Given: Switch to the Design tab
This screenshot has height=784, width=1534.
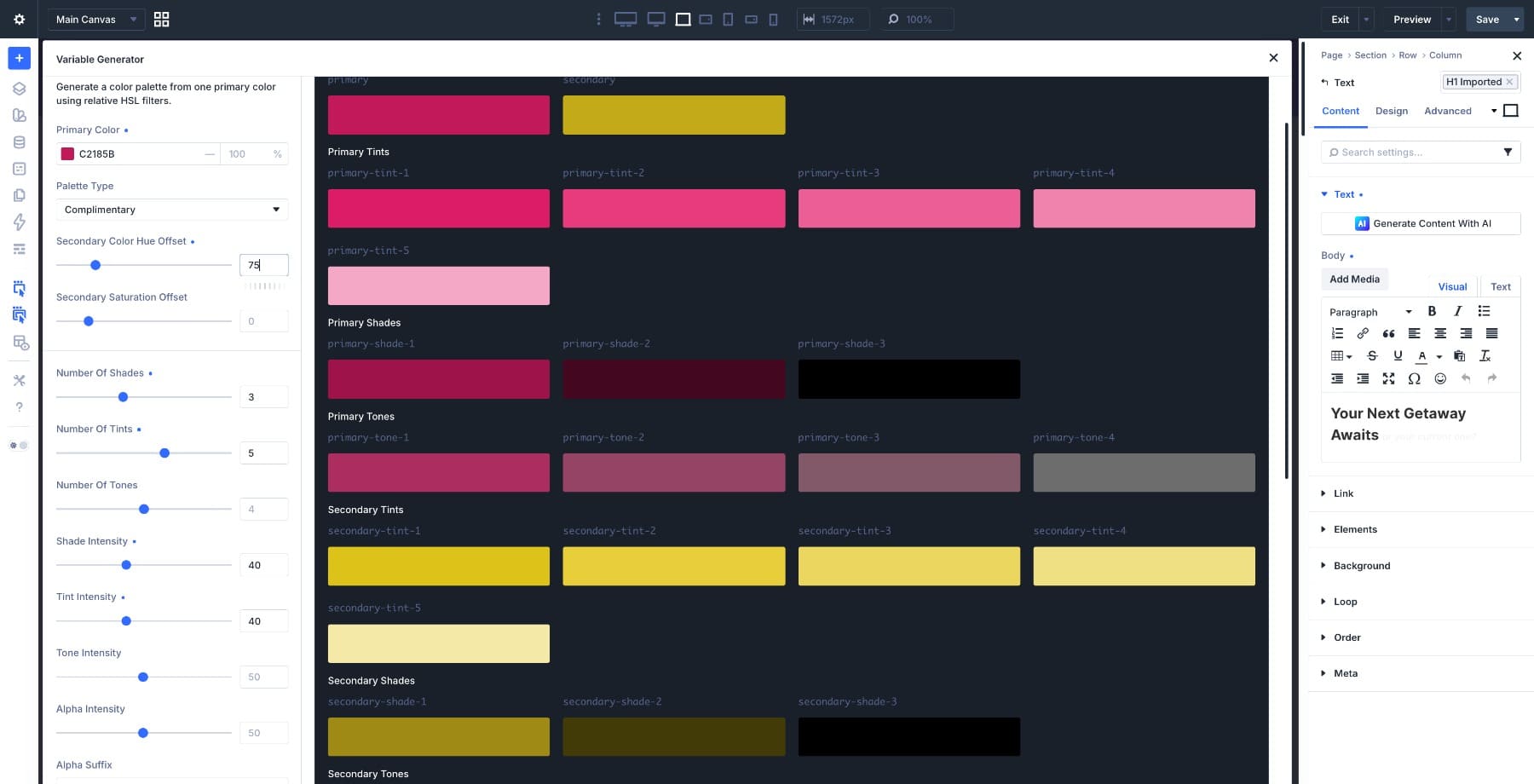Looking at the screenshot, I should [x=1392, y=111].
